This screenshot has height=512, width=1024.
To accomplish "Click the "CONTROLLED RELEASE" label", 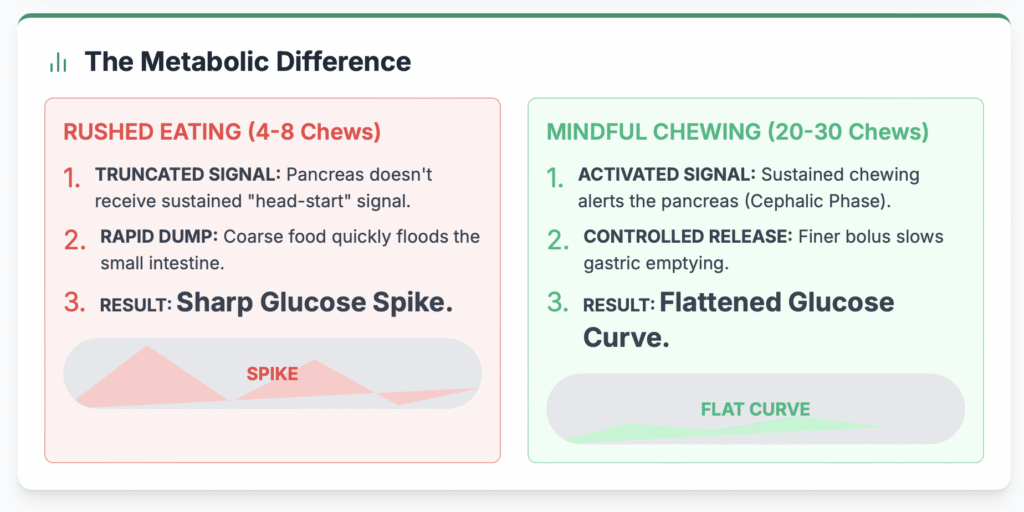I will point(687,237).
